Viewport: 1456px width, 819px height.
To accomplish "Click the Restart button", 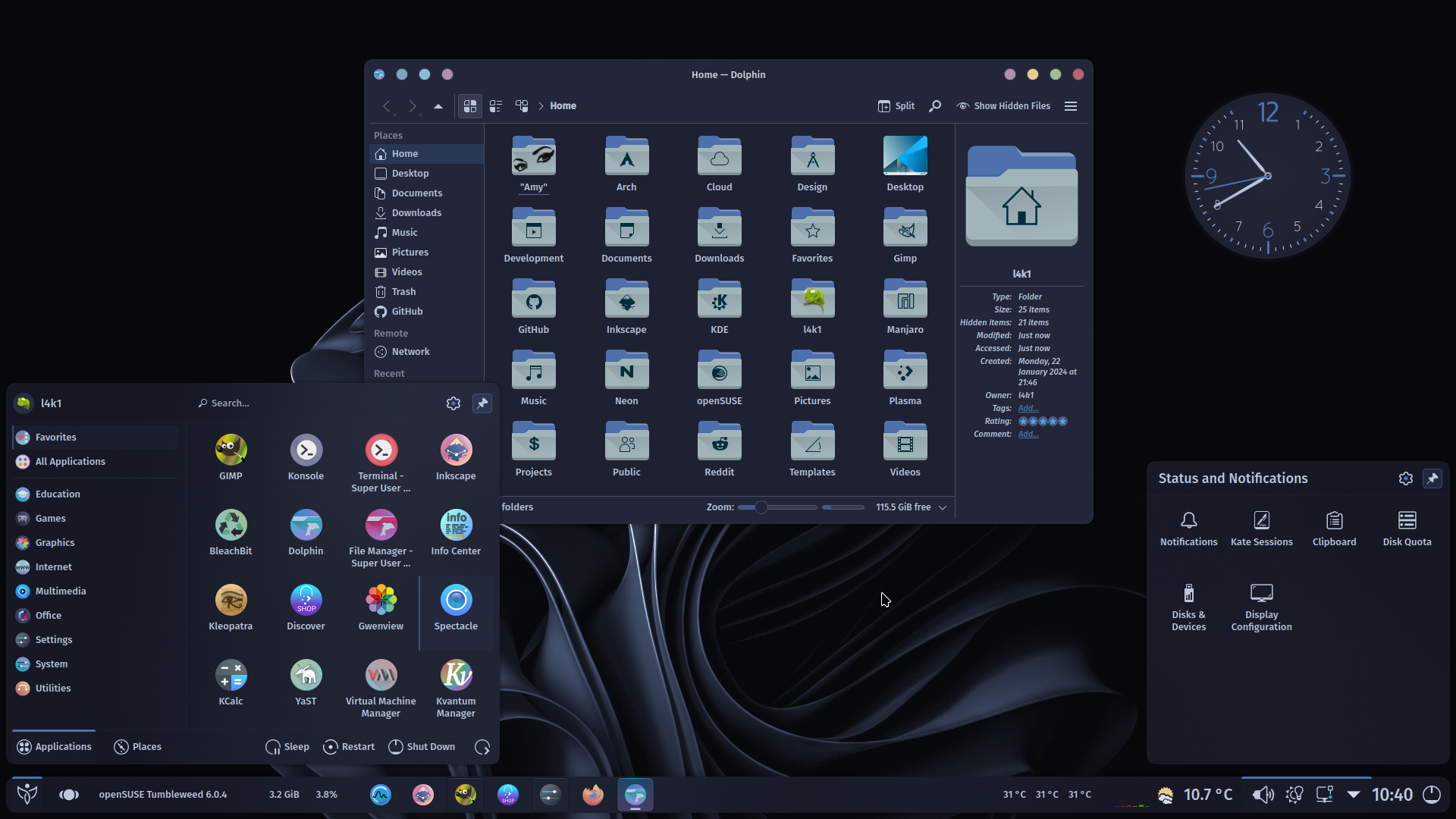I will point(349,747).
